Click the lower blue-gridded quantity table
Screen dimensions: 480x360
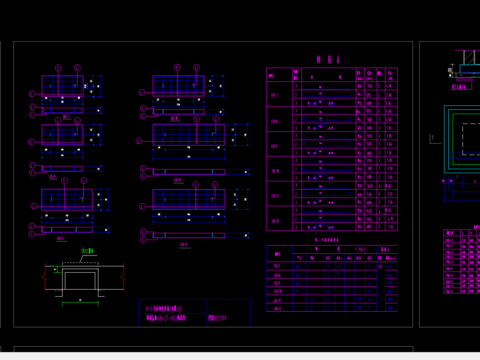332,278
